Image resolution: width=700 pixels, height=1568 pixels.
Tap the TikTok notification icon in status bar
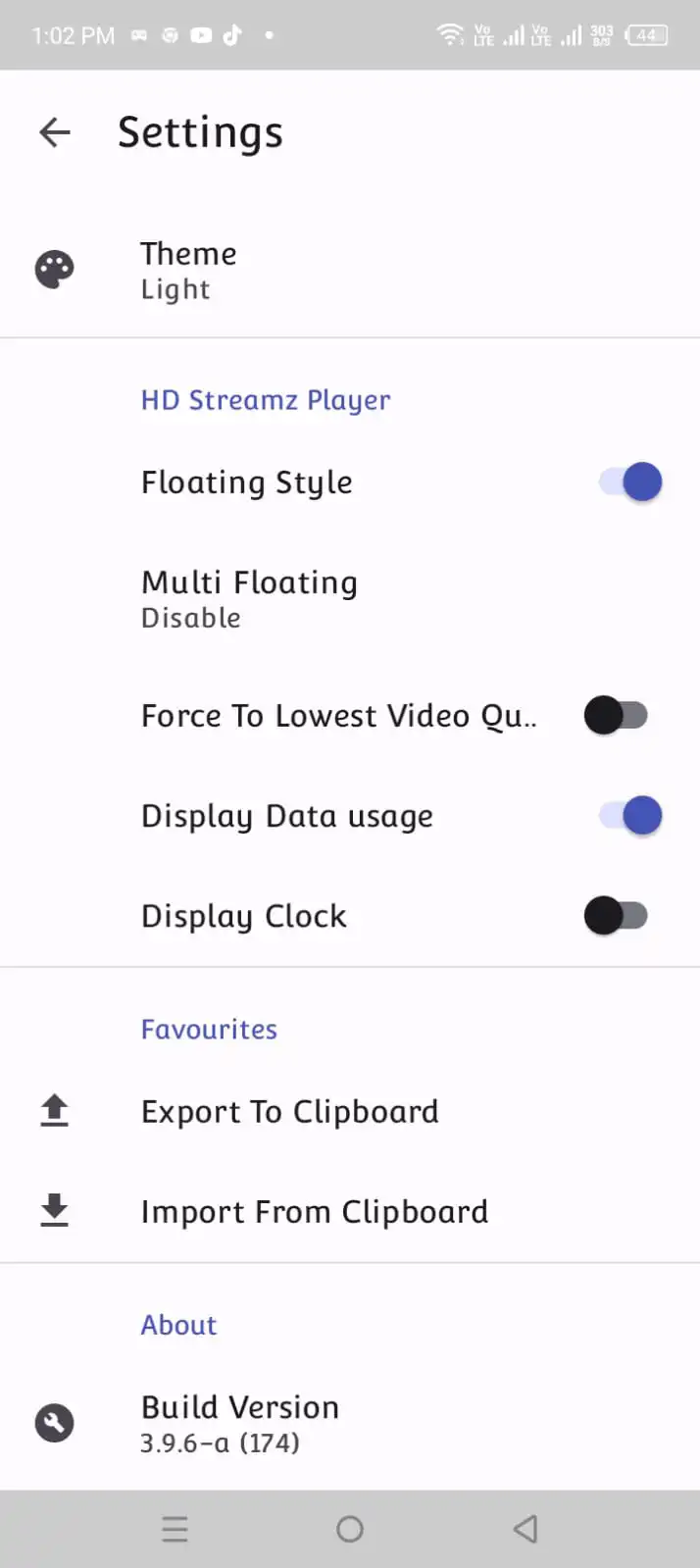(x=232, y=35)
